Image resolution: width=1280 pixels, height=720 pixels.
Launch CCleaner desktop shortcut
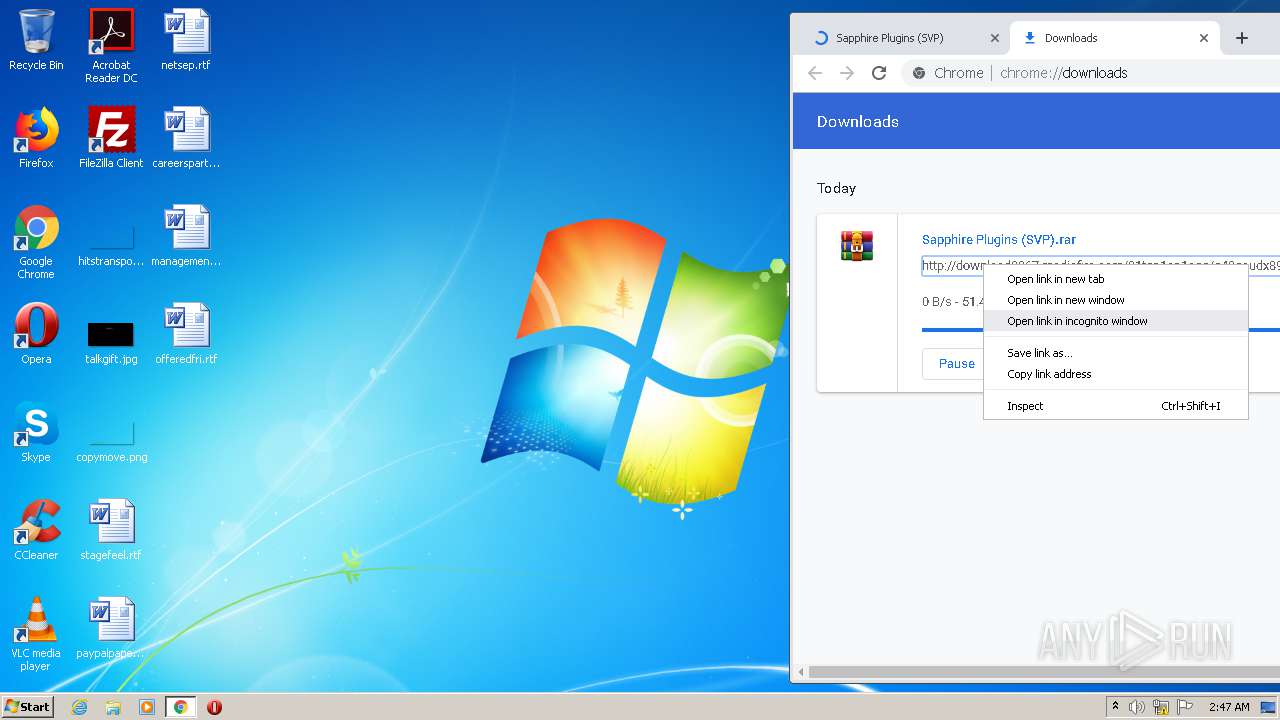36,530
